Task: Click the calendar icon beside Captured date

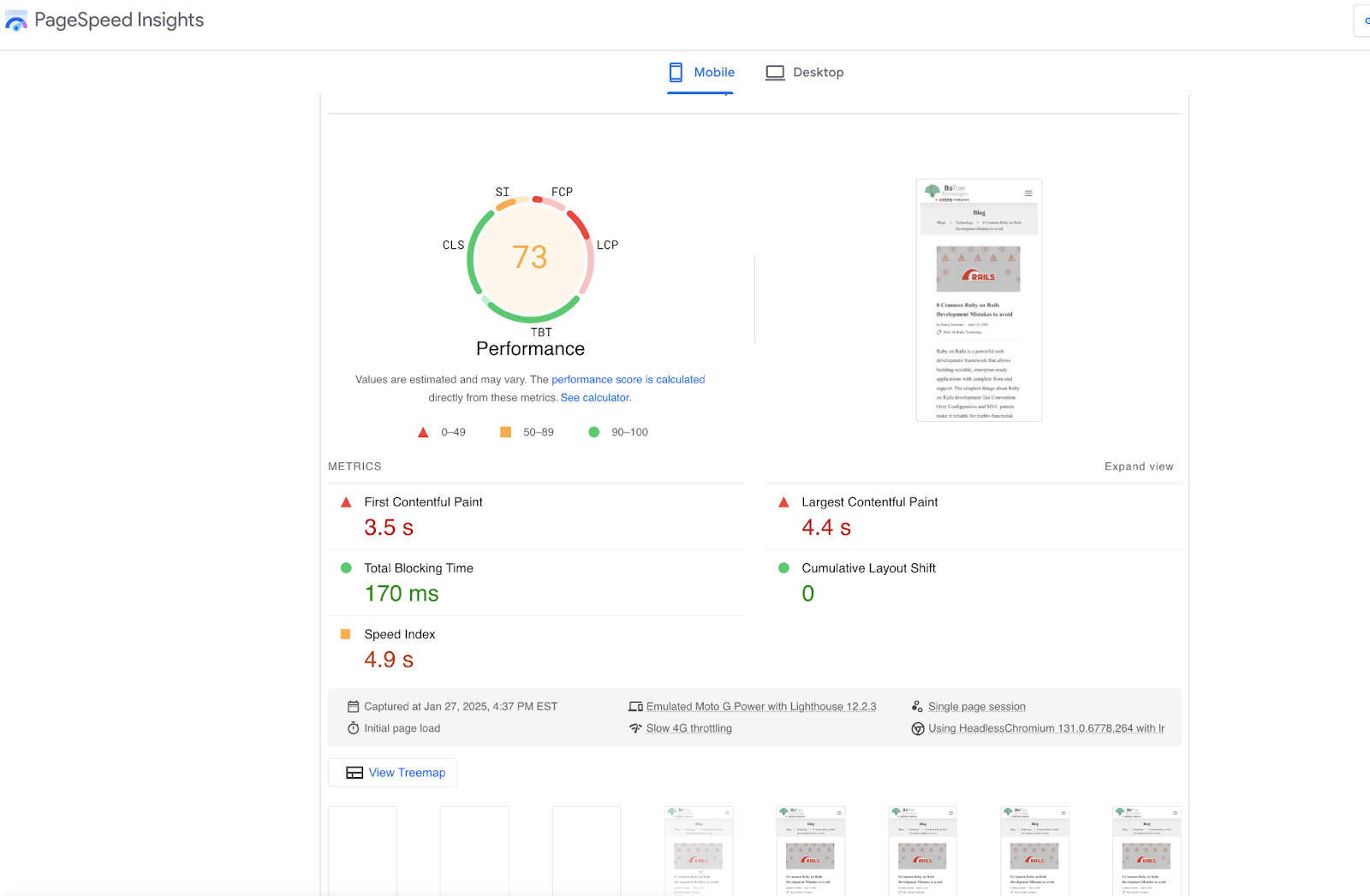Action: 353,707
